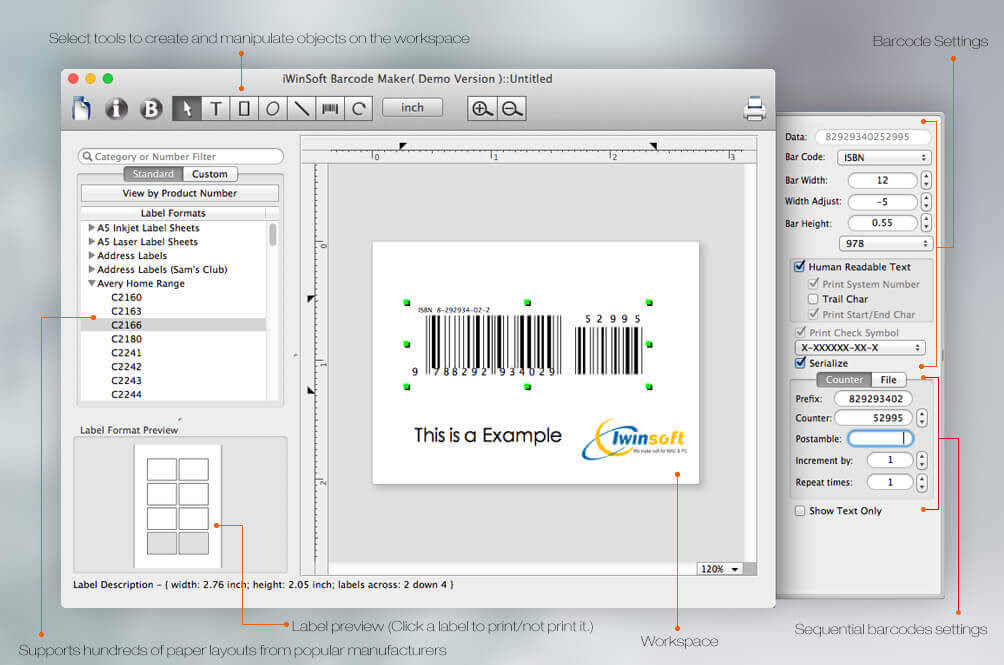Click the Print icon
The image size is (1004, 665).
(x=754, y=108)
